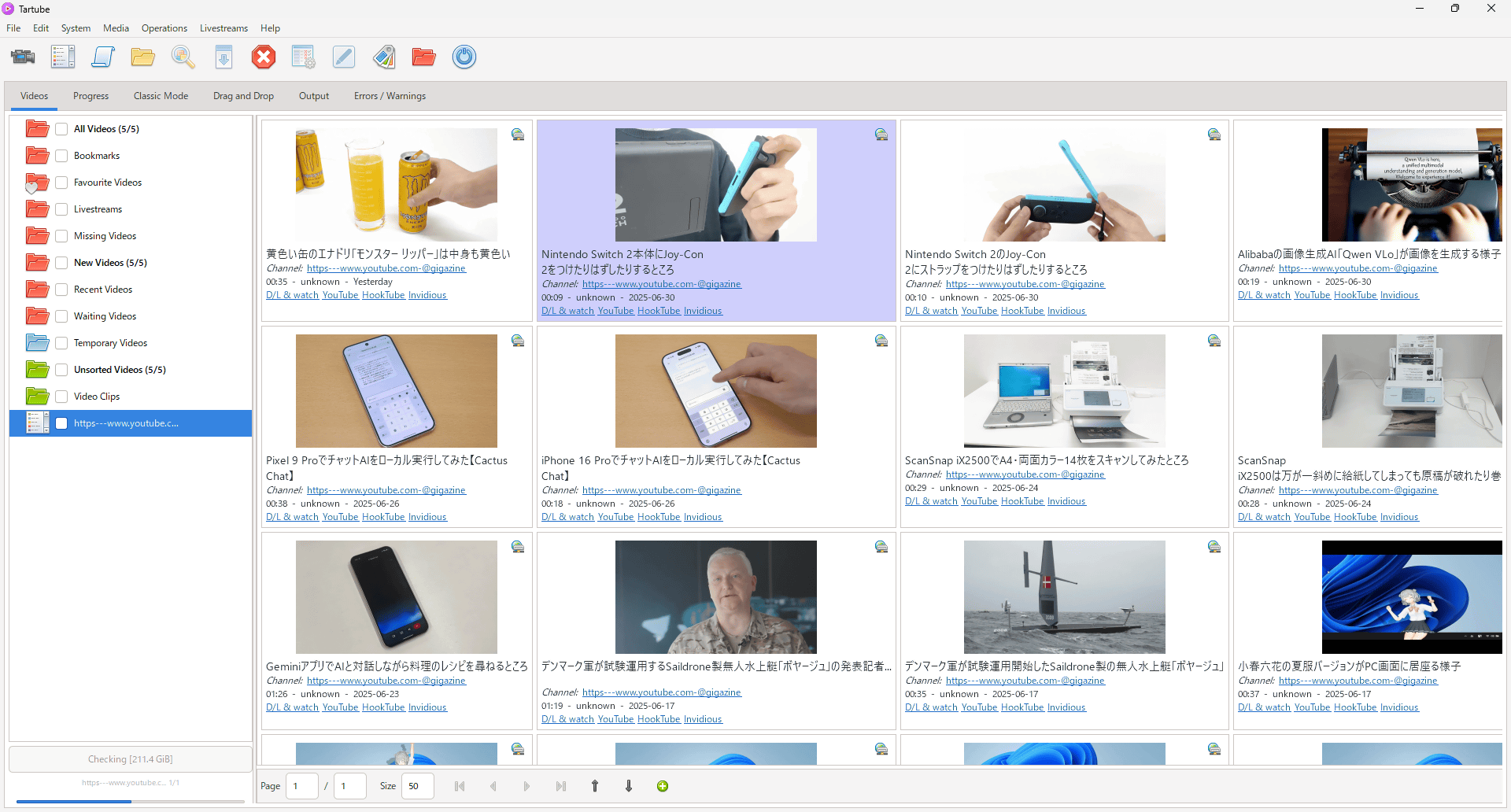The width and height of the screenshot is (1511, 812).
Task: Tick the Recent Videos checkbox
Action: (x=61, y=290)
